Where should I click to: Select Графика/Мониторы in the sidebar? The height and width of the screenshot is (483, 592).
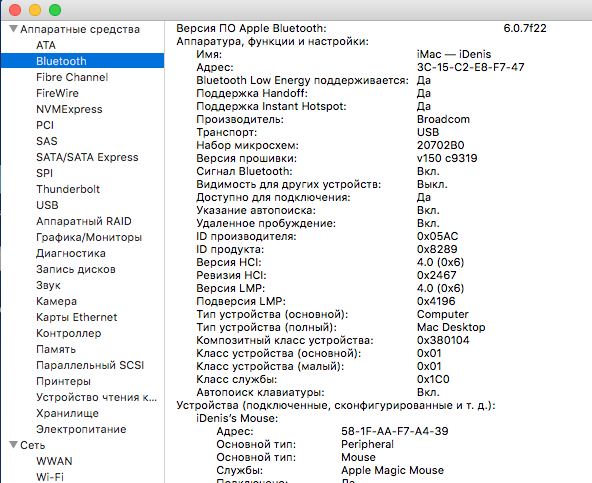(x=89, y=237)
